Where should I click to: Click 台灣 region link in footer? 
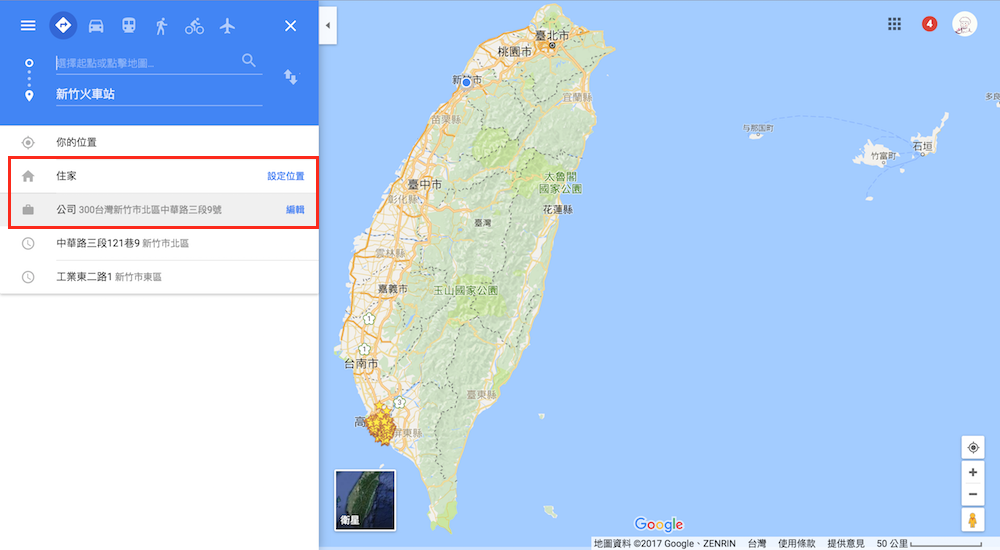757,544
